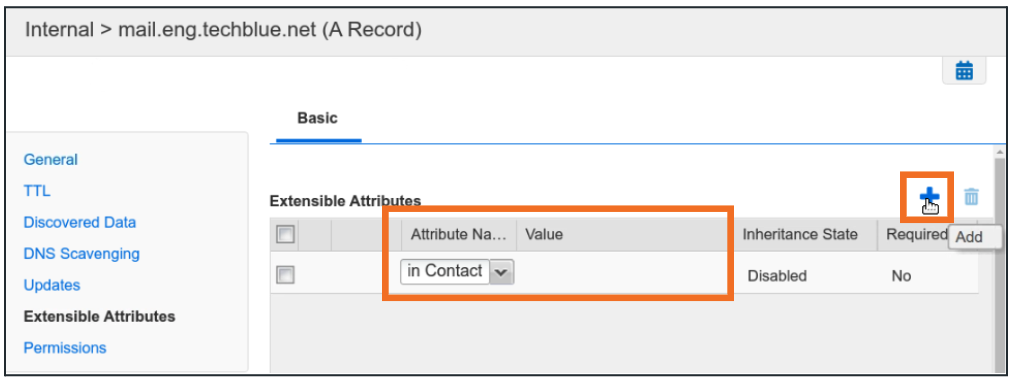
Task: Go to Discovered Data section
Action: coord(79,222)
